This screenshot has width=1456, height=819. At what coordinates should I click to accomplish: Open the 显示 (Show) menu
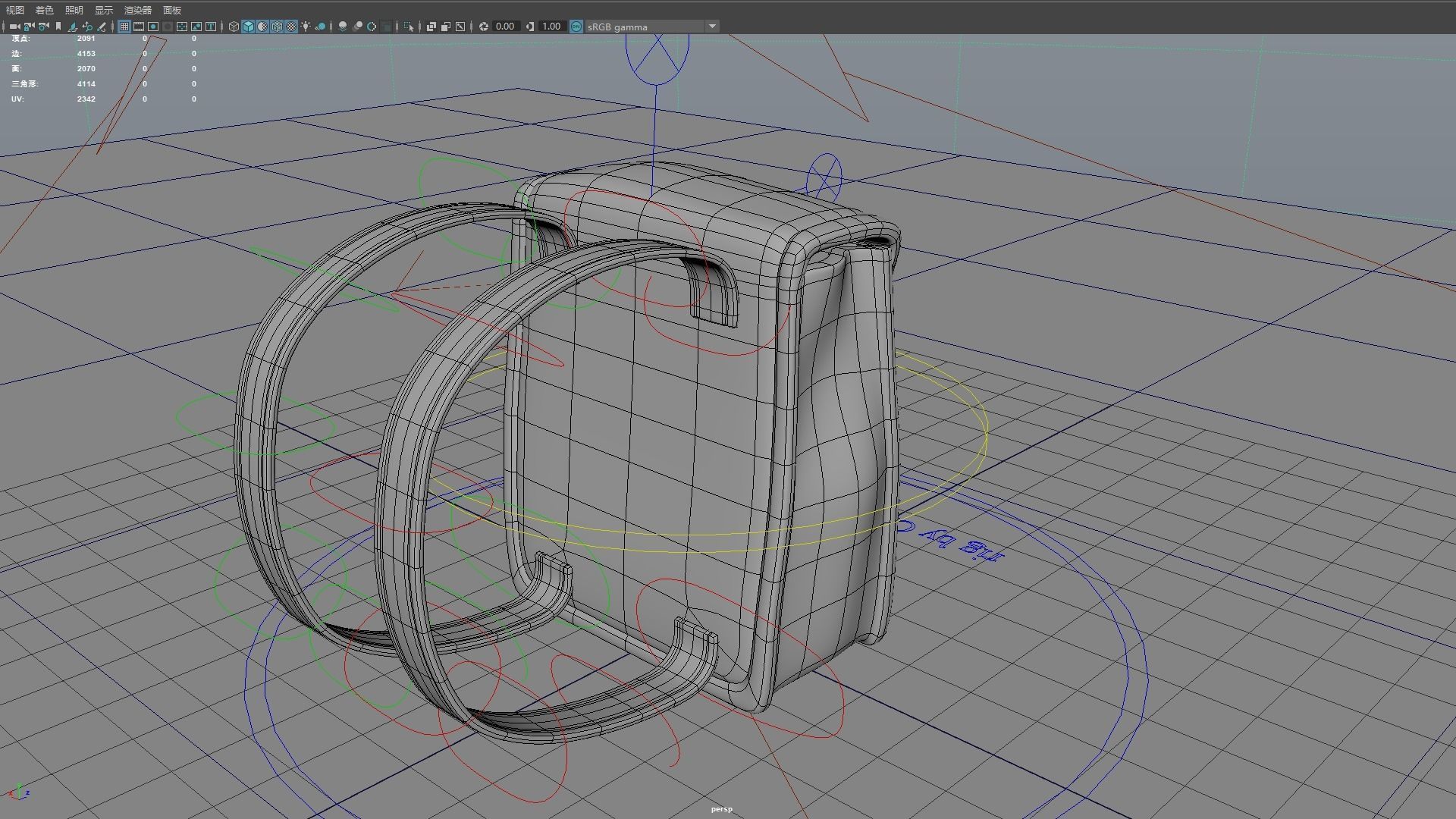[x=104, y=10]
